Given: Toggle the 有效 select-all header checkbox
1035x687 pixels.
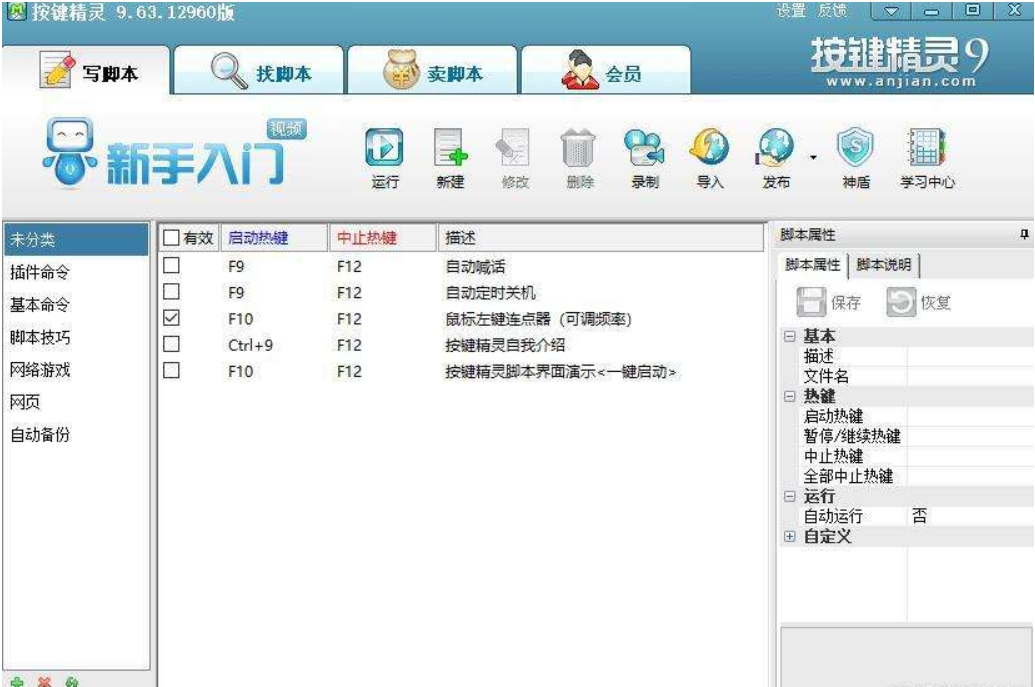Looking at the screenshot, I should point(171,238).
